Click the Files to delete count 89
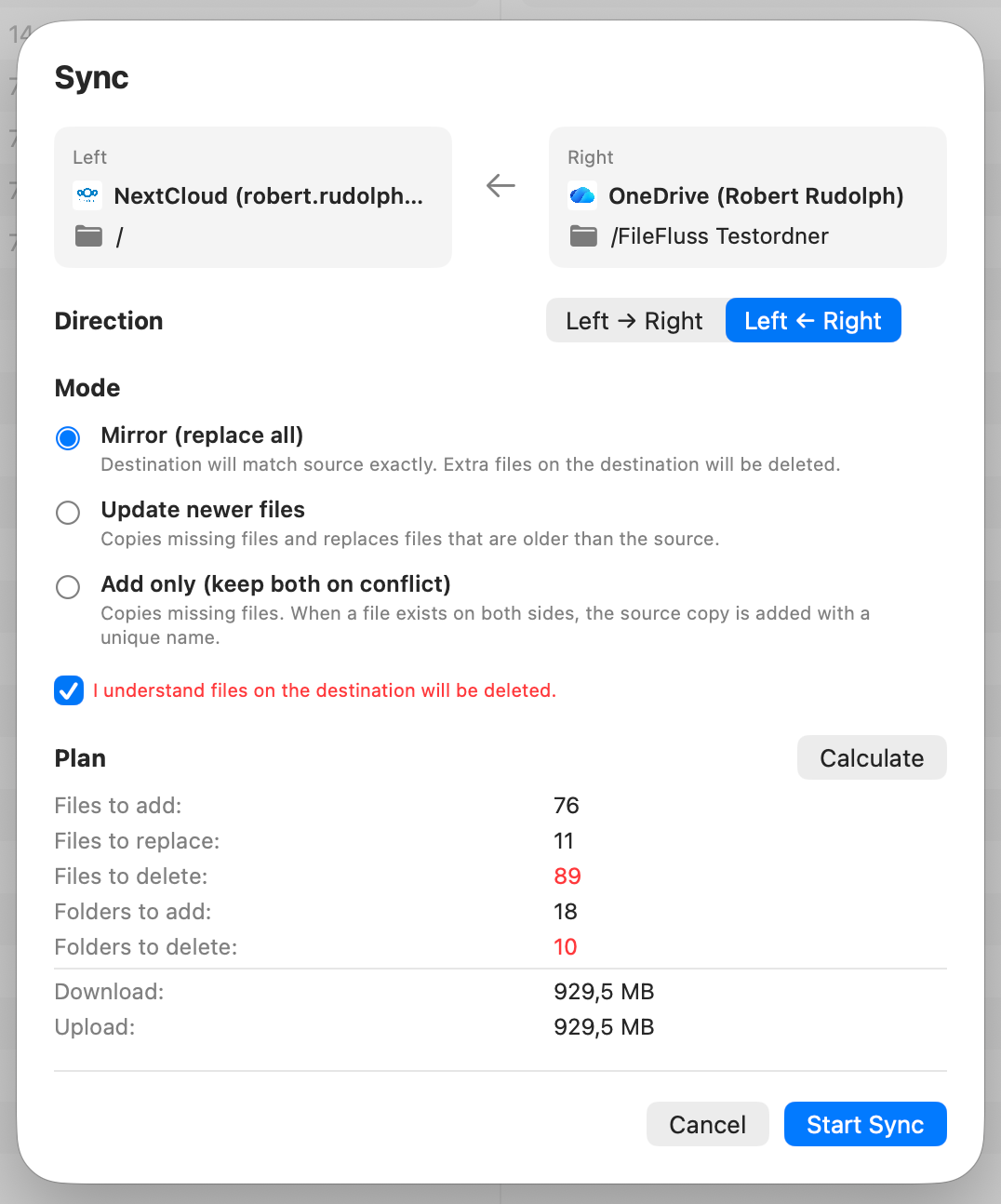 567,876
